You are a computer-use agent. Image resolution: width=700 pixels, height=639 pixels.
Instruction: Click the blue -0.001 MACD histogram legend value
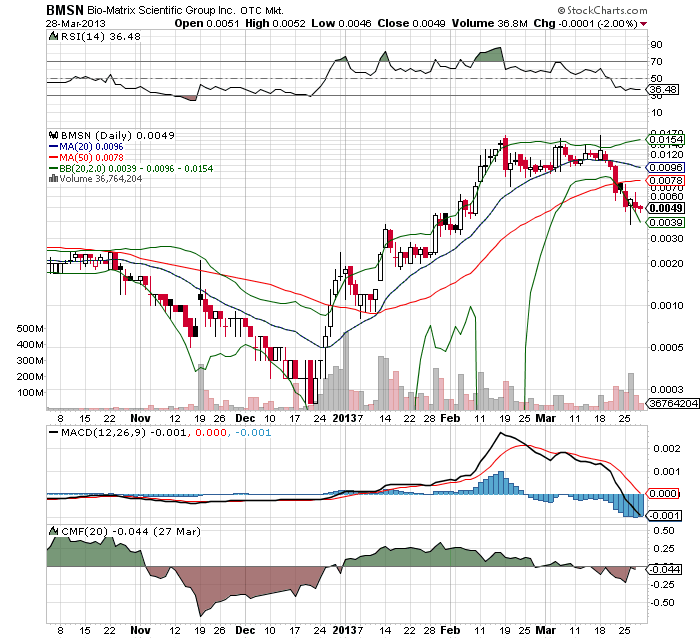[253, 432]
